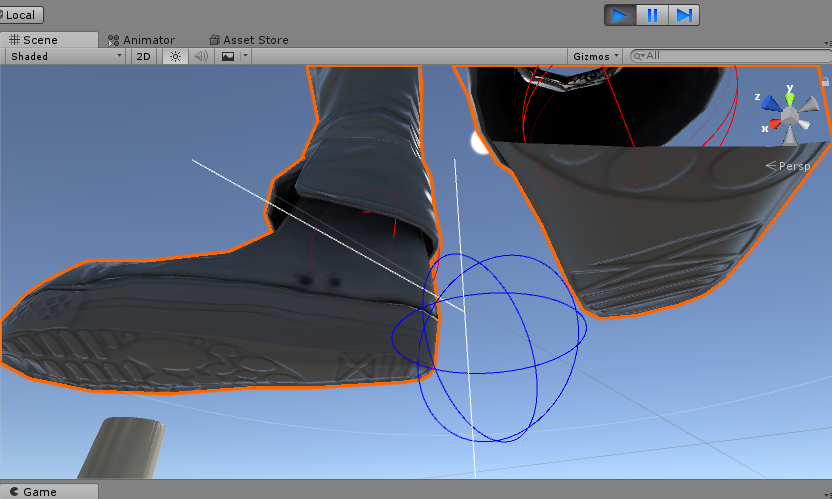Toggle scene effects image icon
832x499 pixels.
click(228, 57)
